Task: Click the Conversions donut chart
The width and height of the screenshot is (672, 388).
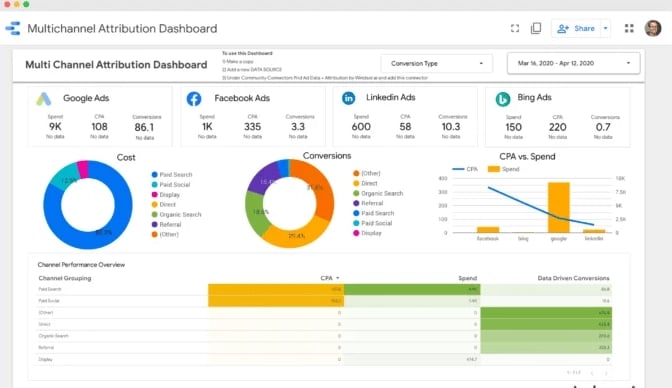Action: [290, 203]
